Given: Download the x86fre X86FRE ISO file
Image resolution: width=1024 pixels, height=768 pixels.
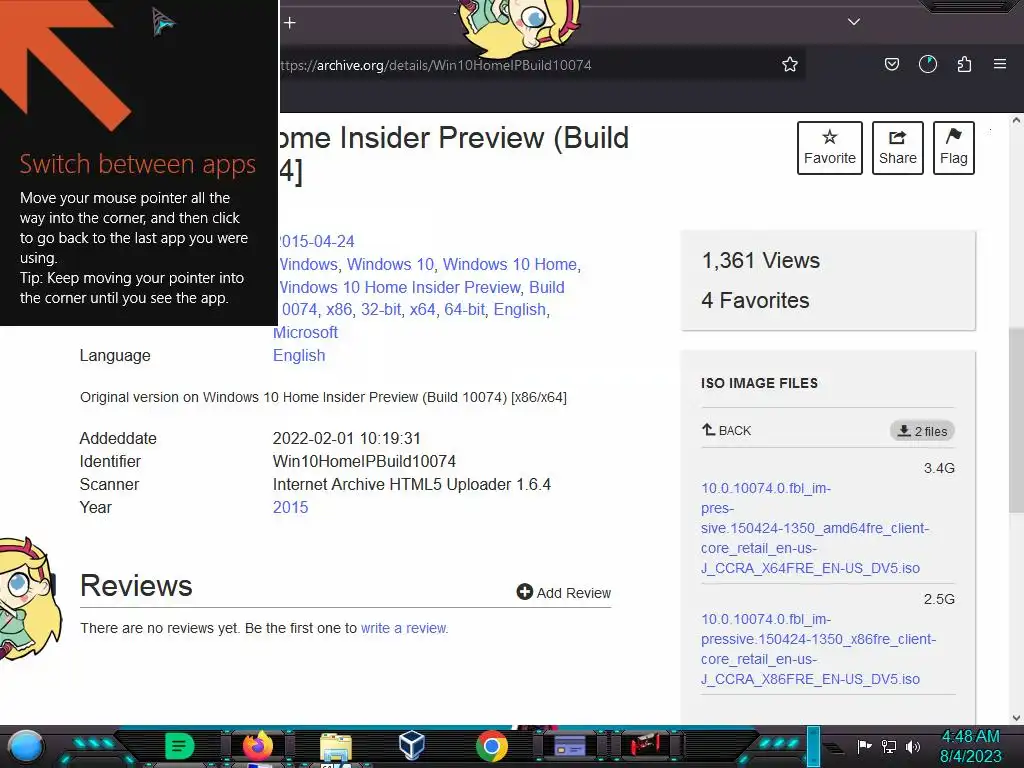Looking at the screenshot, I should click(x=818, y=649).
